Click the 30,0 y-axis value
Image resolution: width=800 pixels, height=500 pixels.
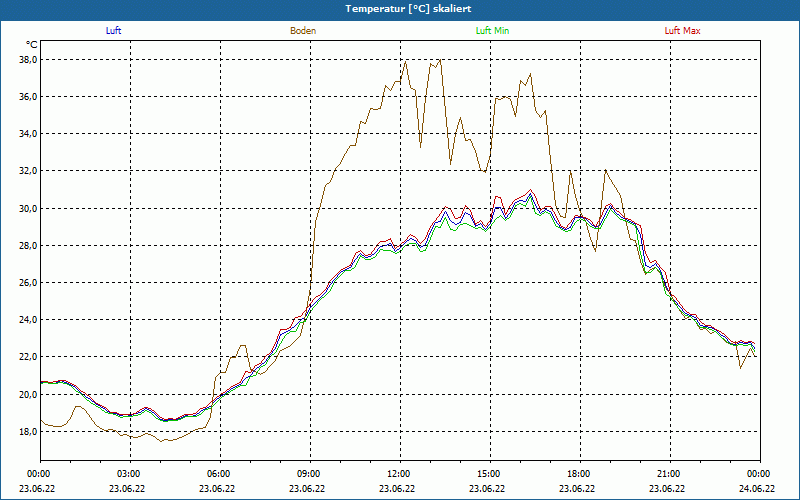(x=27, y=209)
